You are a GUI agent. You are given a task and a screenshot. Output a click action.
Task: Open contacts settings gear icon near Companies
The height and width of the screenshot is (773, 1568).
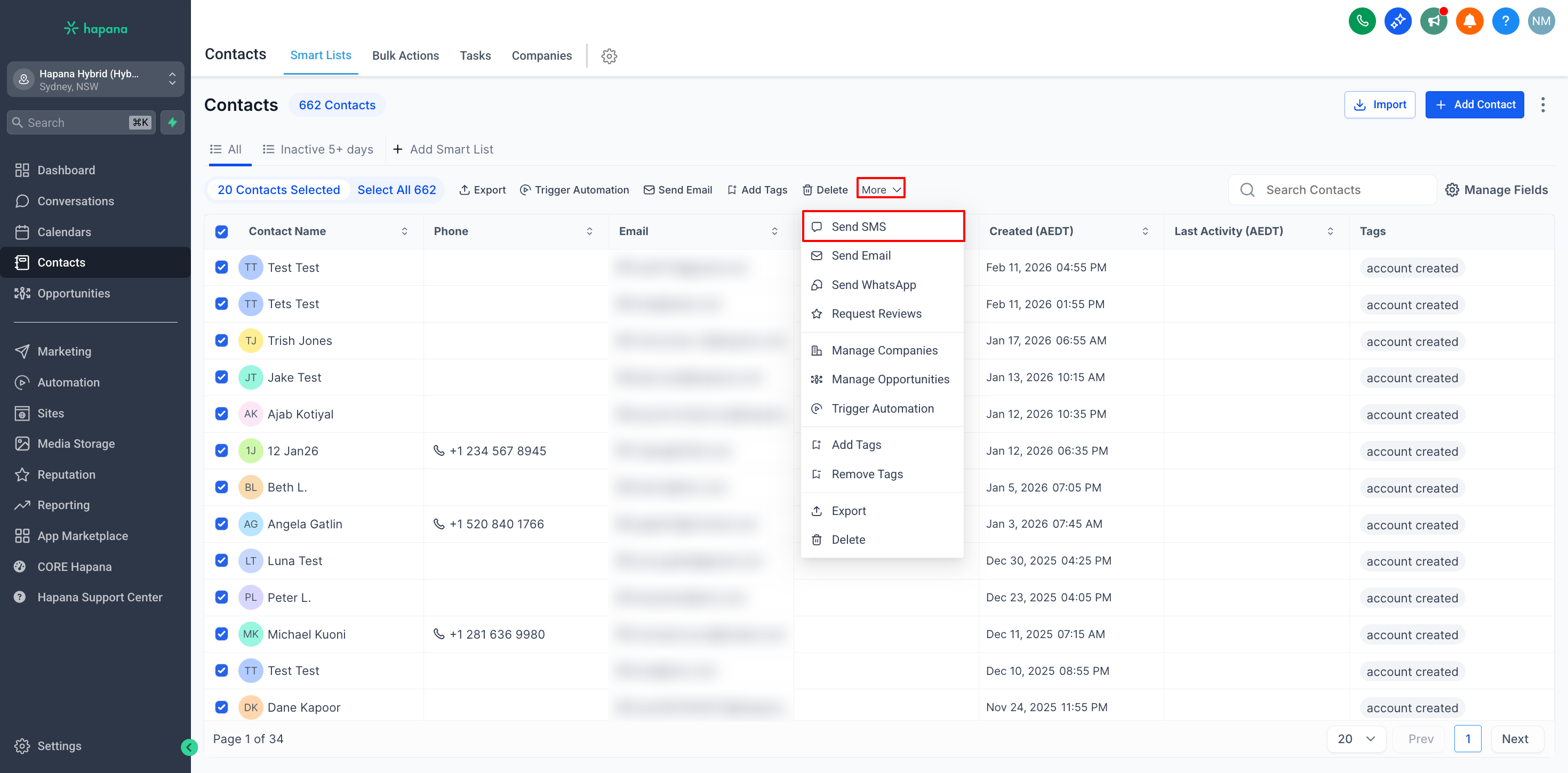click(609, 56)
